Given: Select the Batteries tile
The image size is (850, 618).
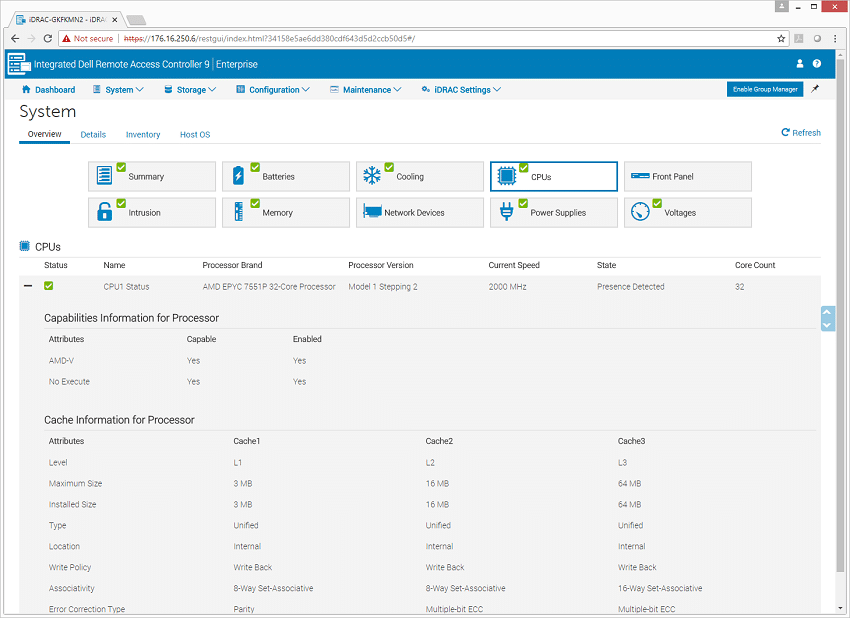Looking at the screenshot, I should [286, 176].
